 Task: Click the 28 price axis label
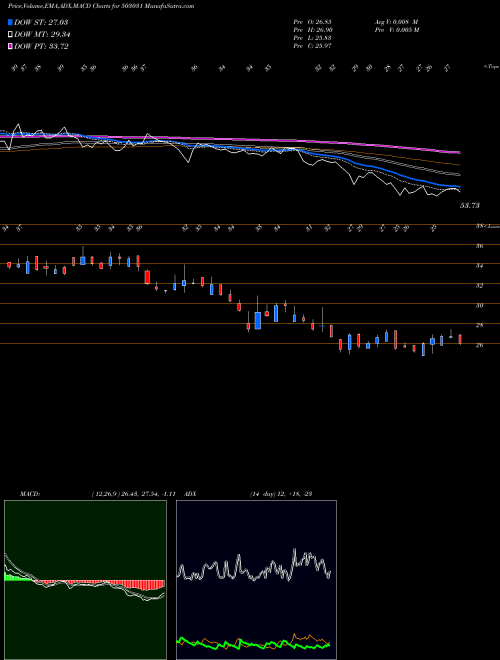(479, 325)
